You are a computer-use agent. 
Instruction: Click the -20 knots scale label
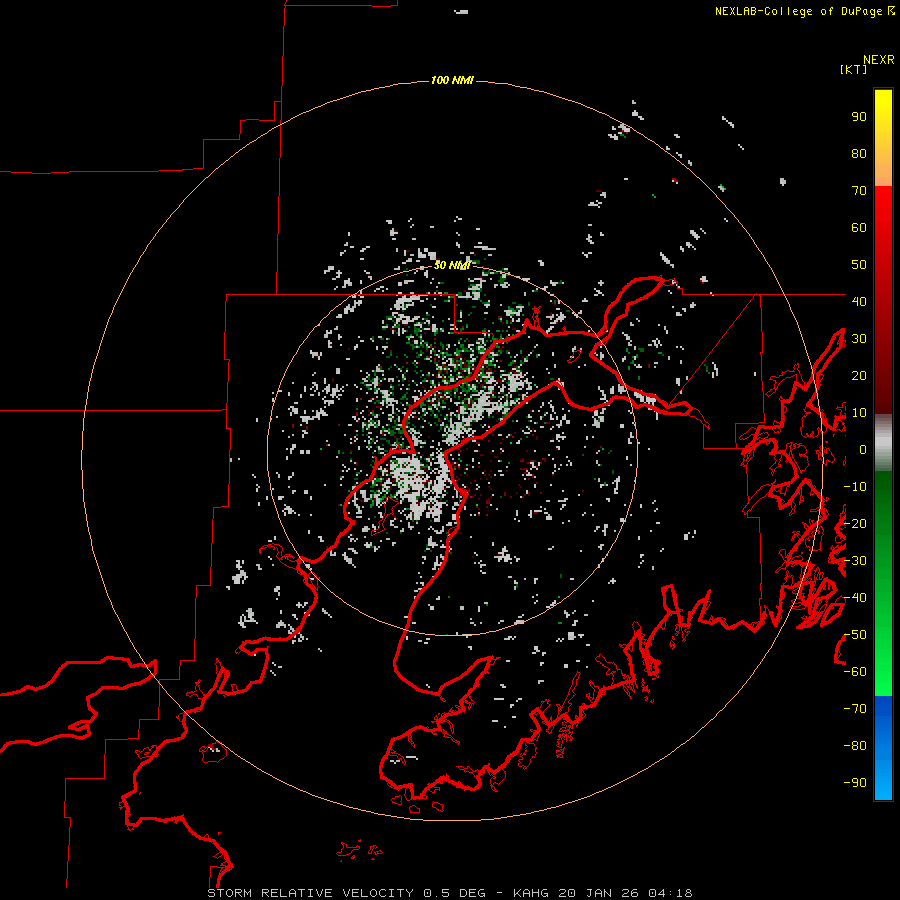pyautogui.click(x=855, y=524)
